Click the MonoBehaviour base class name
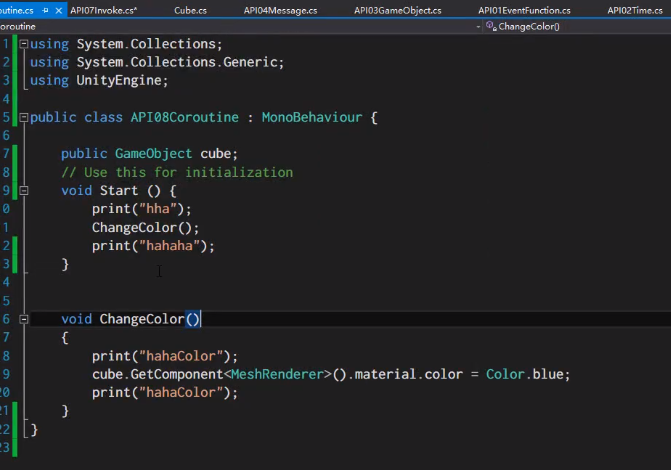 312,117
